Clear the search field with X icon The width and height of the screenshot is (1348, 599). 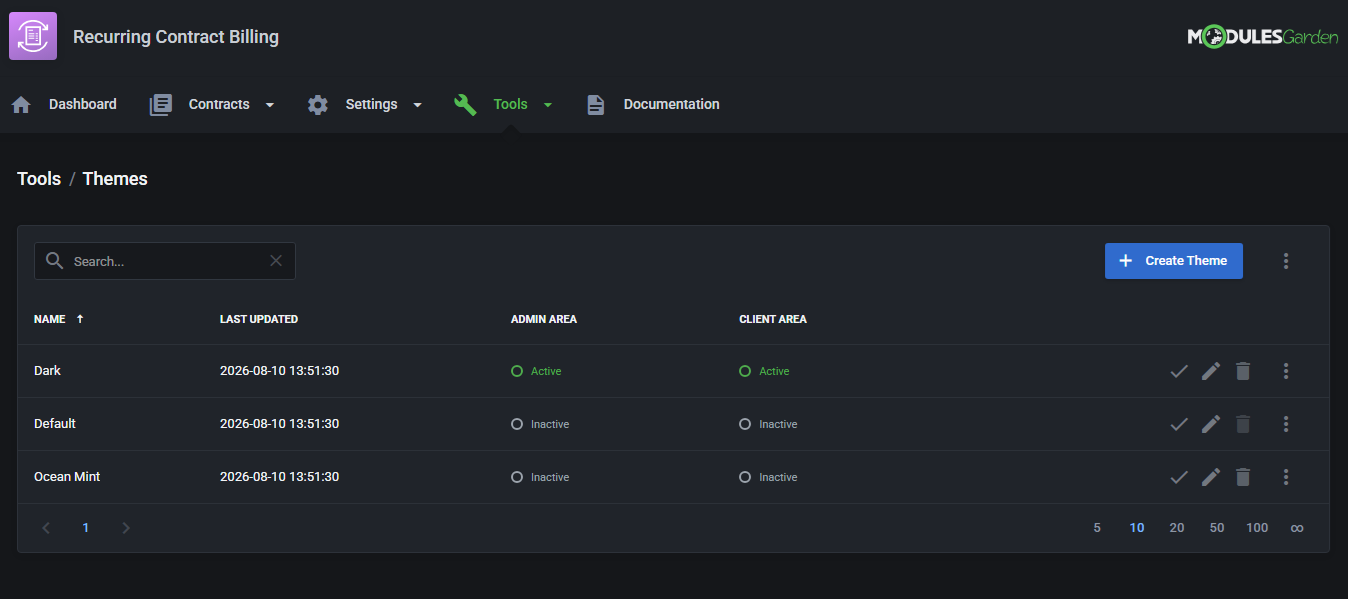(276, 261)
